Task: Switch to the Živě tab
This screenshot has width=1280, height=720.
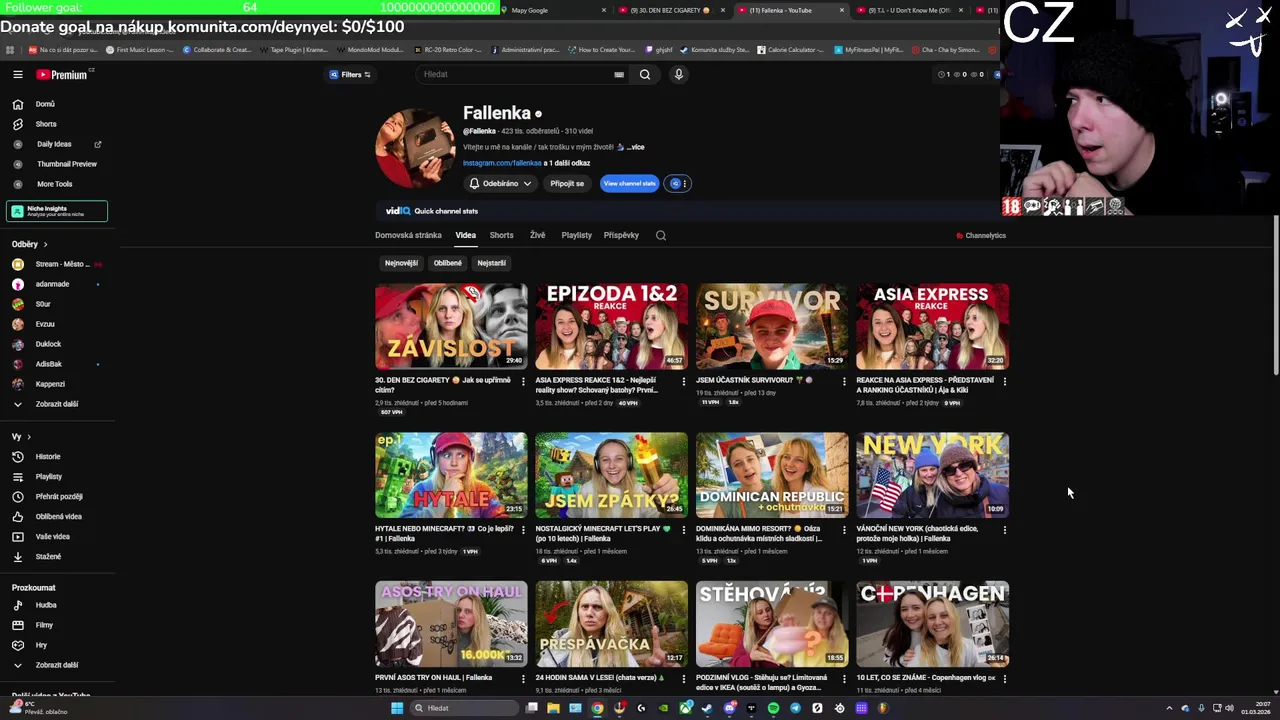Action: tap(537, 235)
